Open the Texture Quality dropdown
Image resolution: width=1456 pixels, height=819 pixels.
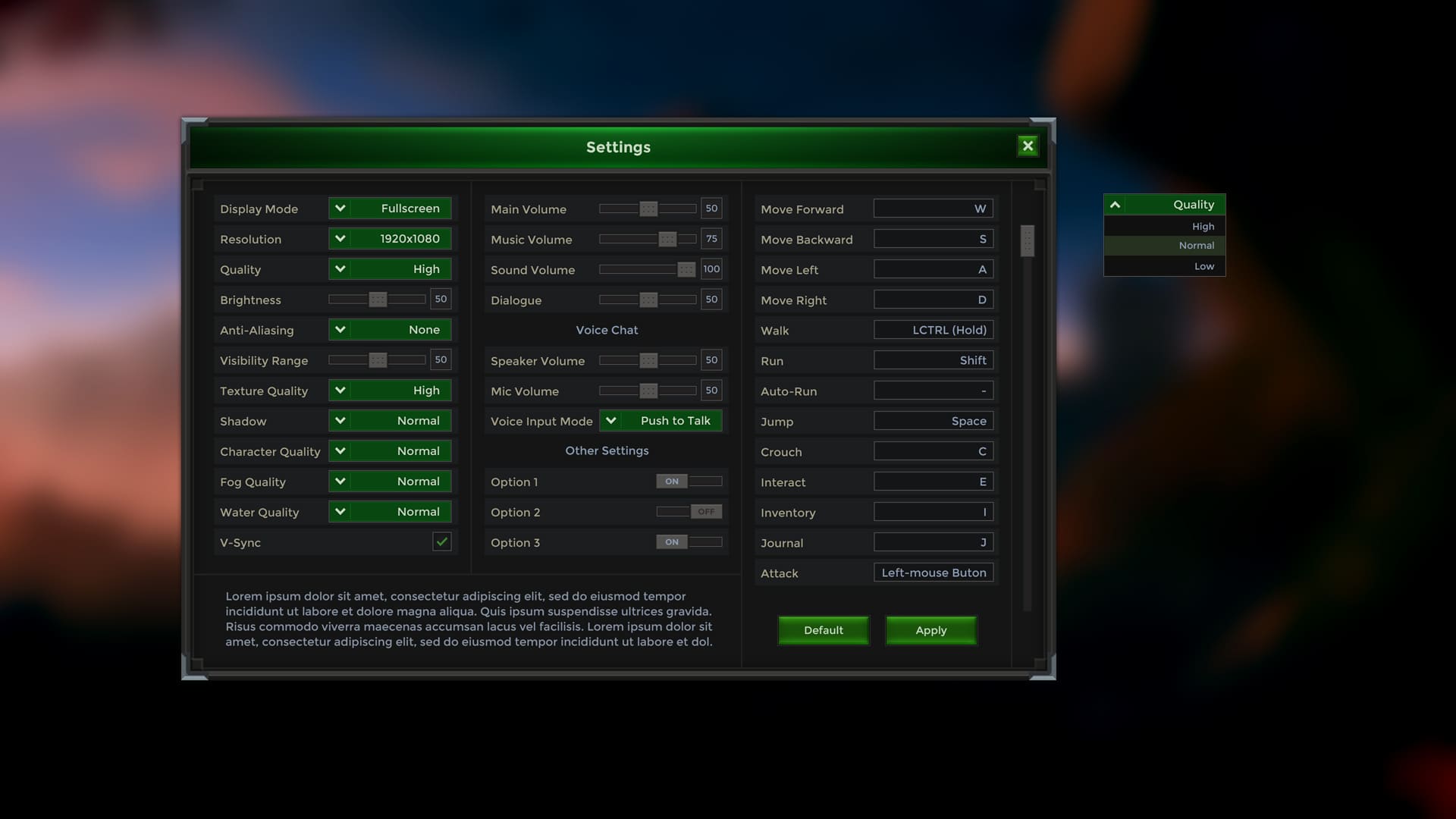(x=390, y=391)
